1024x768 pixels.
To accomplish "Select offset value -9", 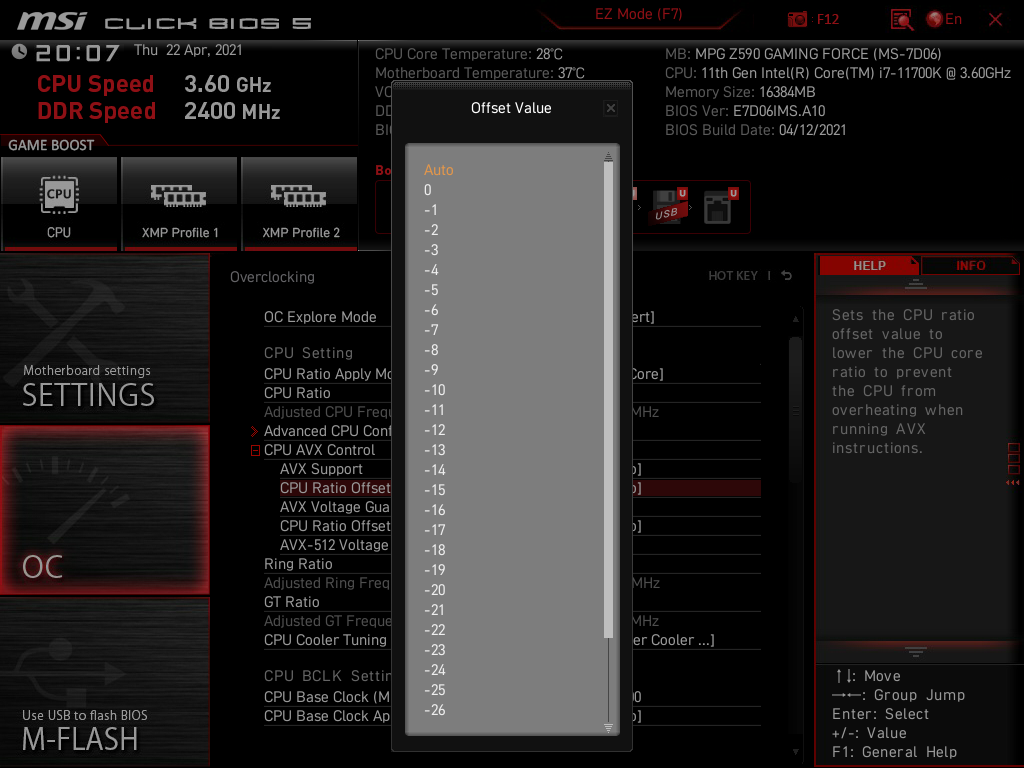I will coord(431,370).
